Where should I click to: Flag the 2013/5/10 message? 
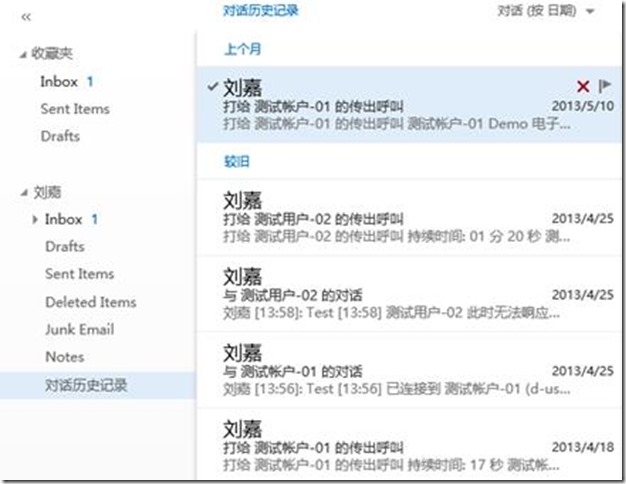click(605, 87)
